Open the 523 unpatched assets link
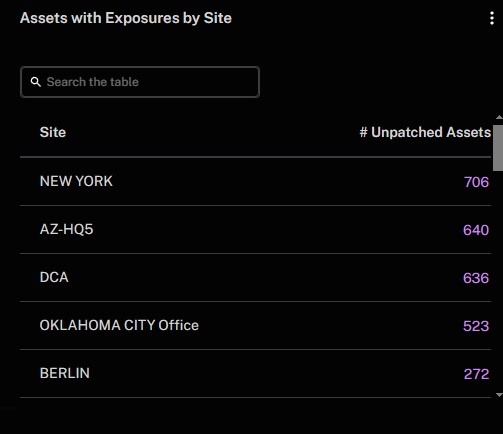The width and height of the screenshot is (503, 434). tap(476, 326)
